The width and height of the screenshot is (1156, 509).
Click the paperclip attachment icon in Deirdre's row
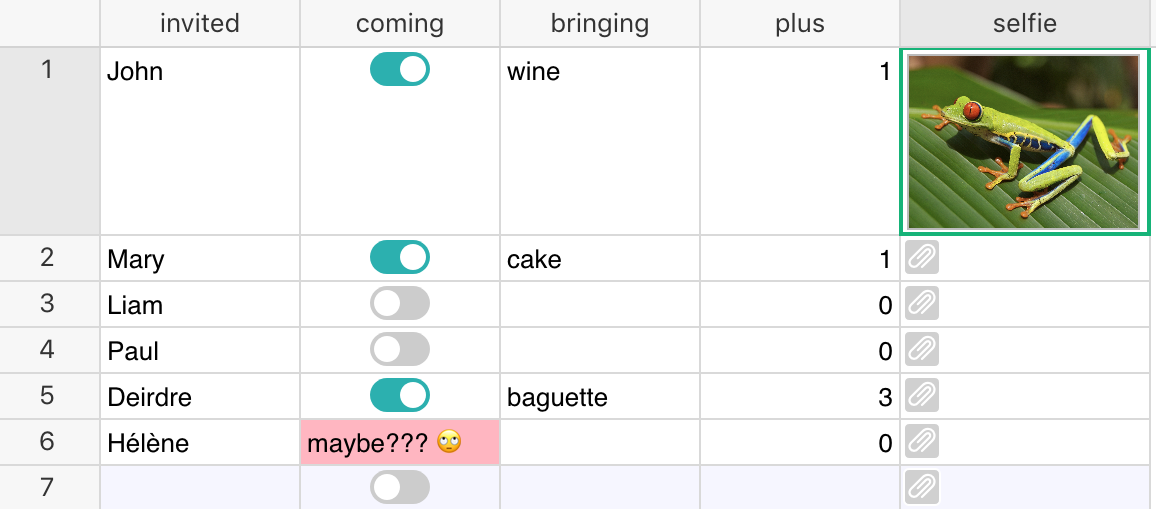pyautogui.click(x=922, y=395)
